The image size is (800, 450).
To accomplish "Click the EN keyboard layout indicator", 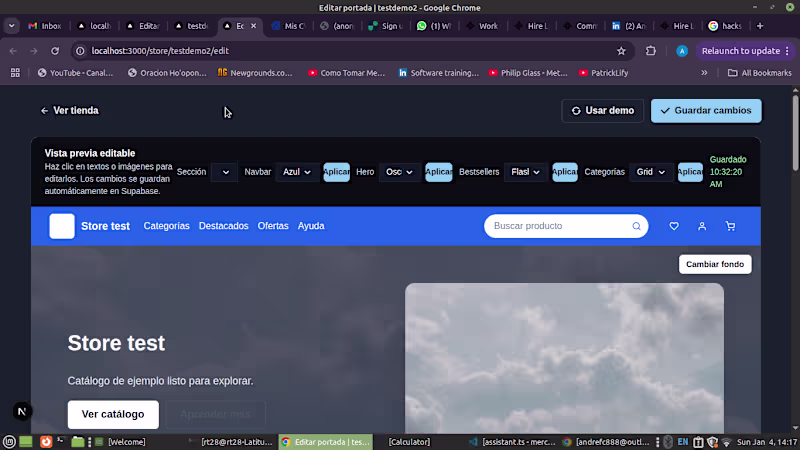I will coord(683,442).
